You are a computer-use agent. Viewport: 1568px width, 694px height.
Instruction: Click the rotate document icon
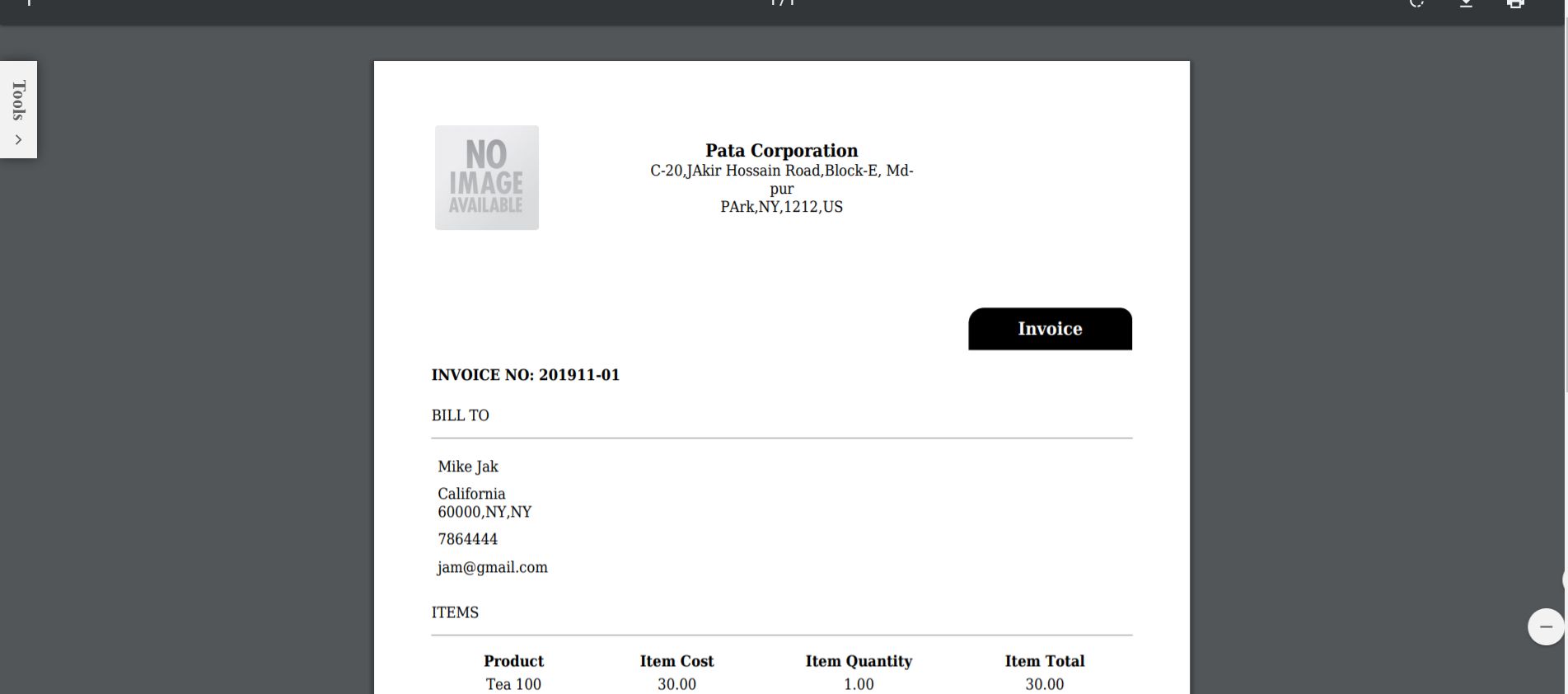[1416, 3]
